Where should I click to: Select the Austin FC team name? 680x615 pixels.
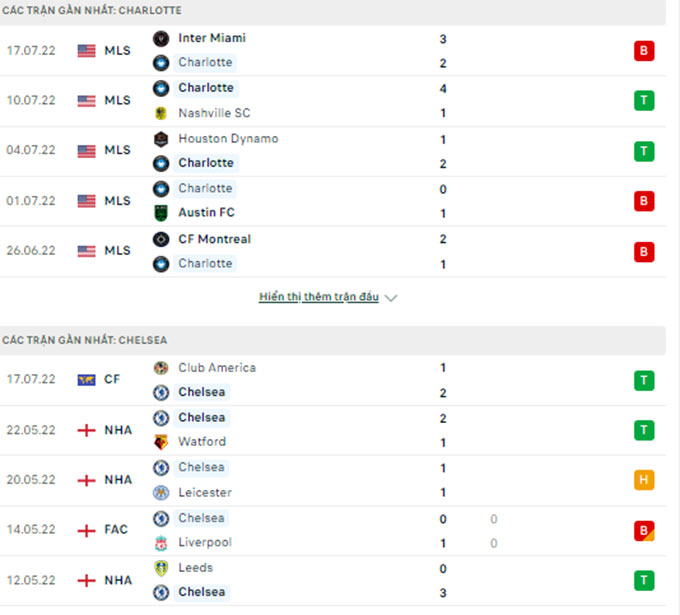click(206, 213)
